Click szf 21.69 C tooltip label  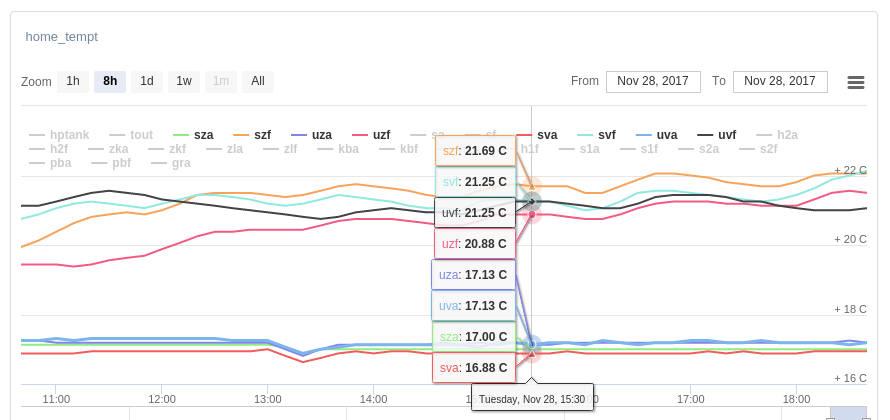(475, 151)
